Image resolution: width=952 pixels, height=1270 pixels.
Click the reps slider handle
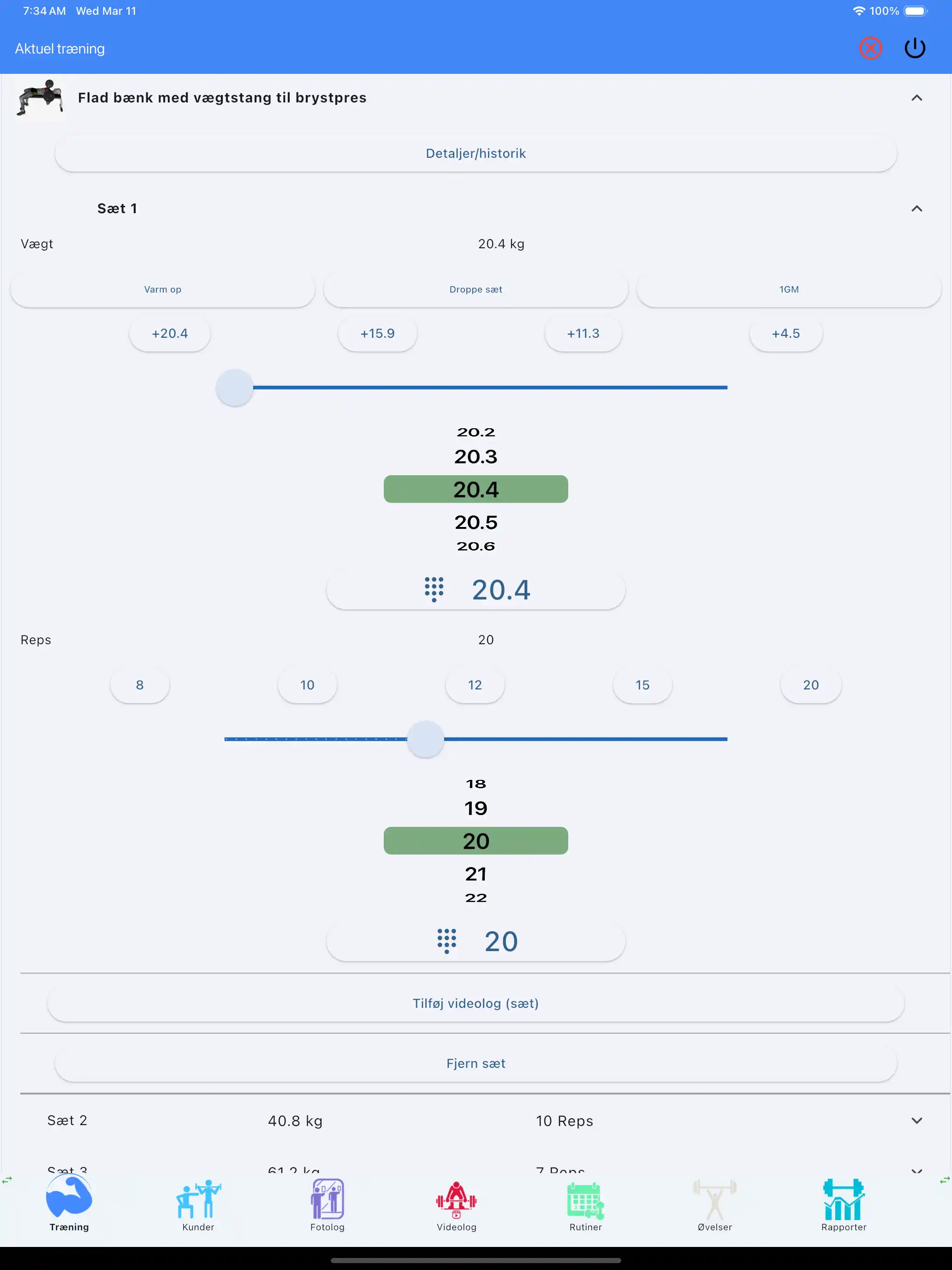(x=425, y=739)
